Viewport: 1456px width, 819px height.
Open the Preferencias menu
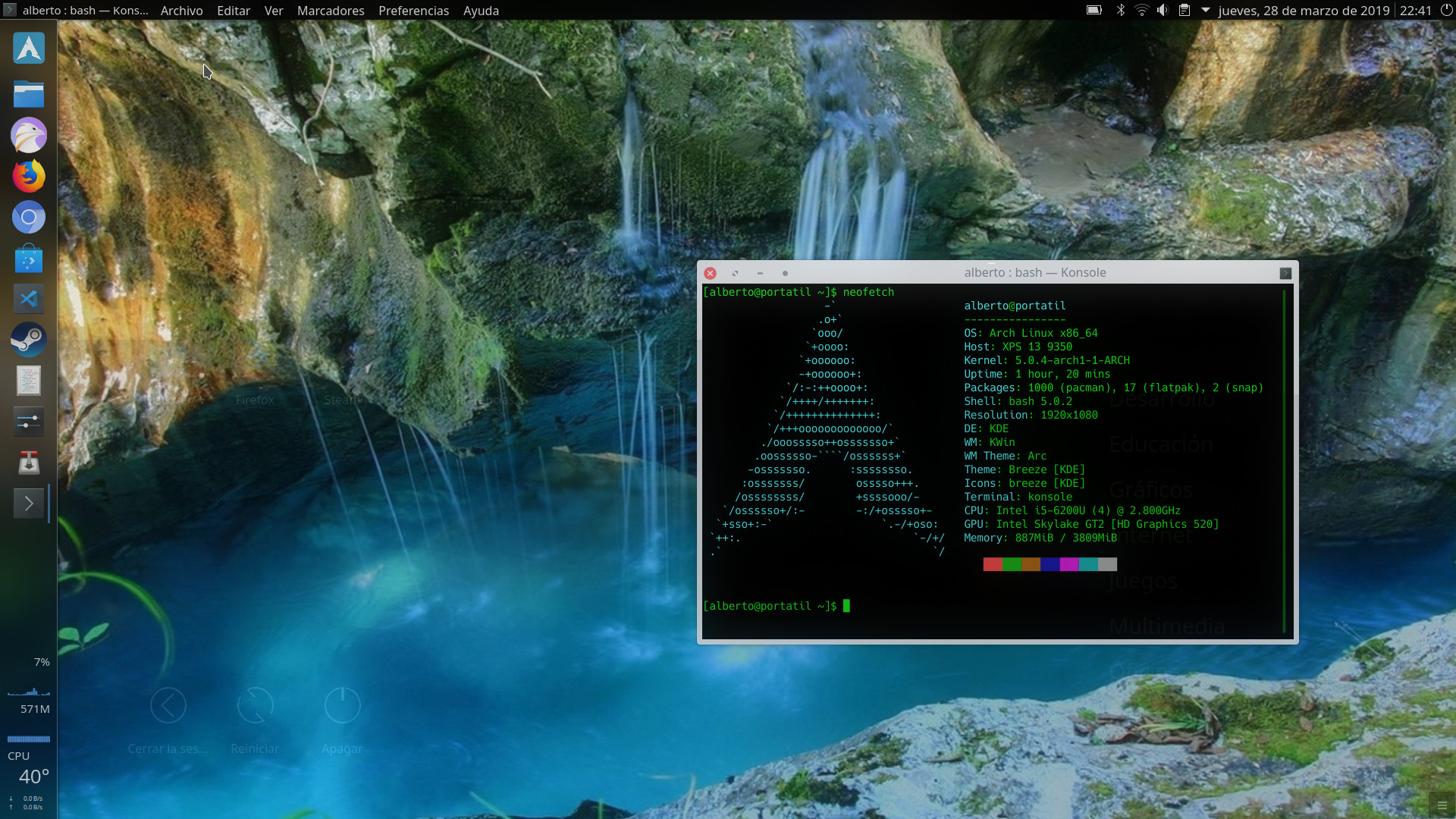tap(413, 11)
